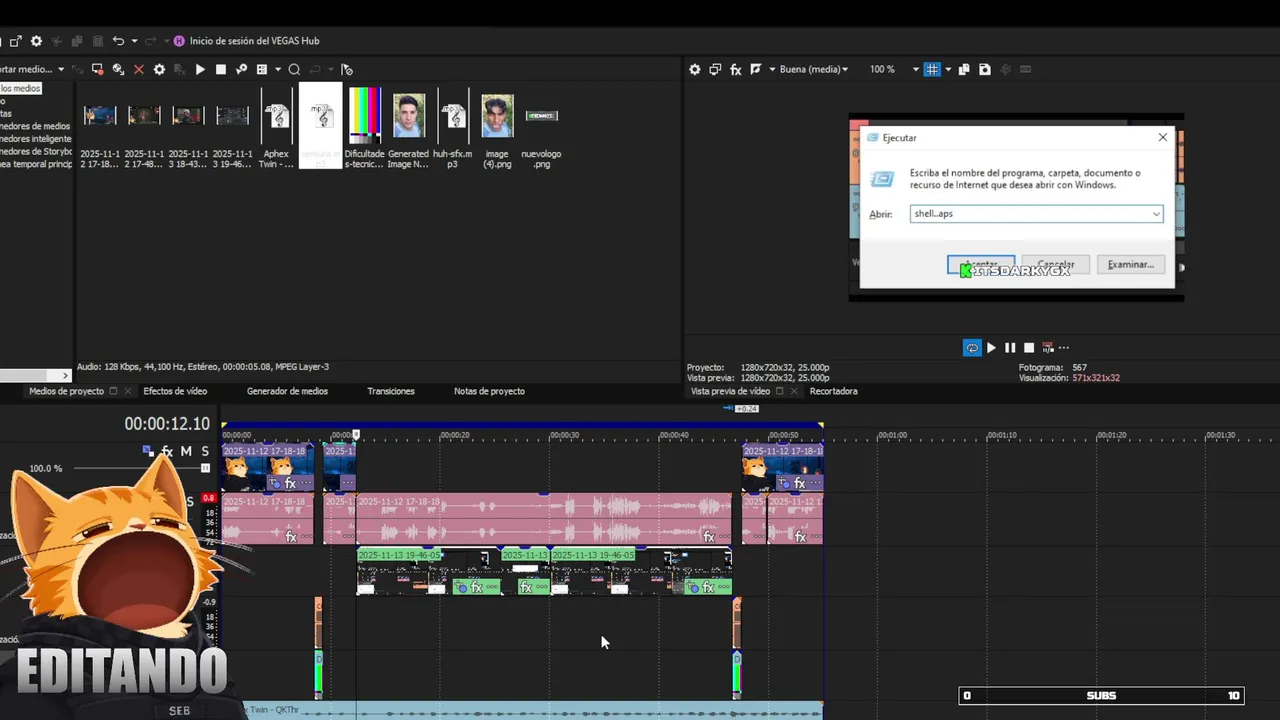Image resolution: width=1280 pixels, height=720 pixels.
Task: Select the 'los medios' tree item
Action: [x=20, y=89]
